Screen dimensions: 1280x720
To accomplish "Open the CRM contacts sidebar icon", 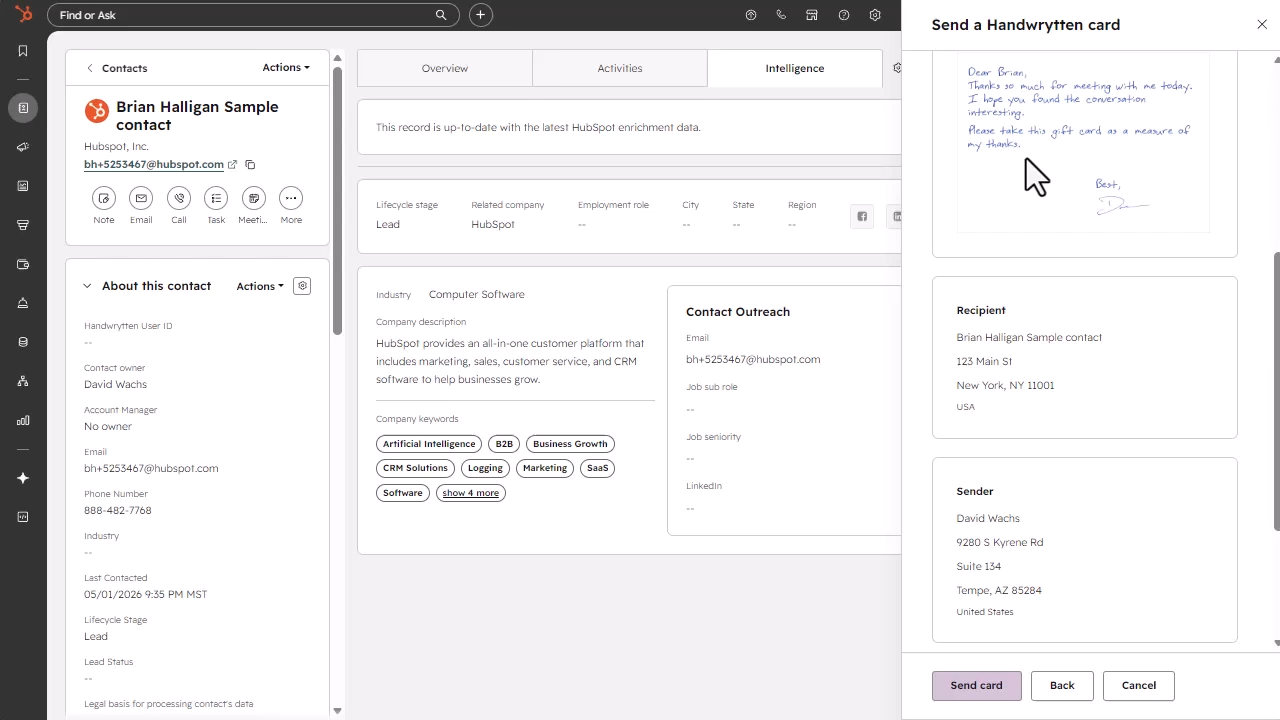I will (x=23, y=108).
